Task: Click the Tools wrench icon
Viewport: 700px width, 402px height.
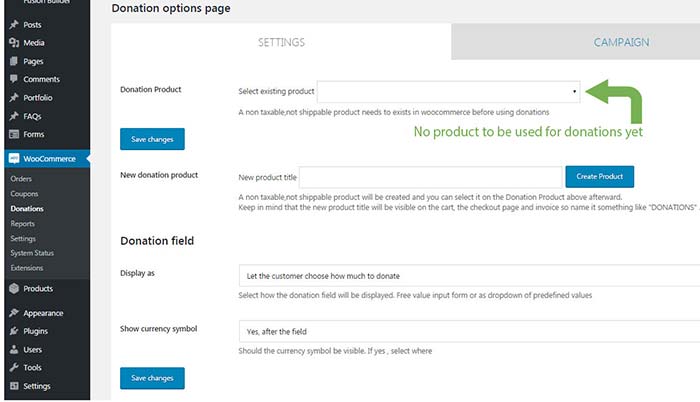Action: click(x=13, y=368)
